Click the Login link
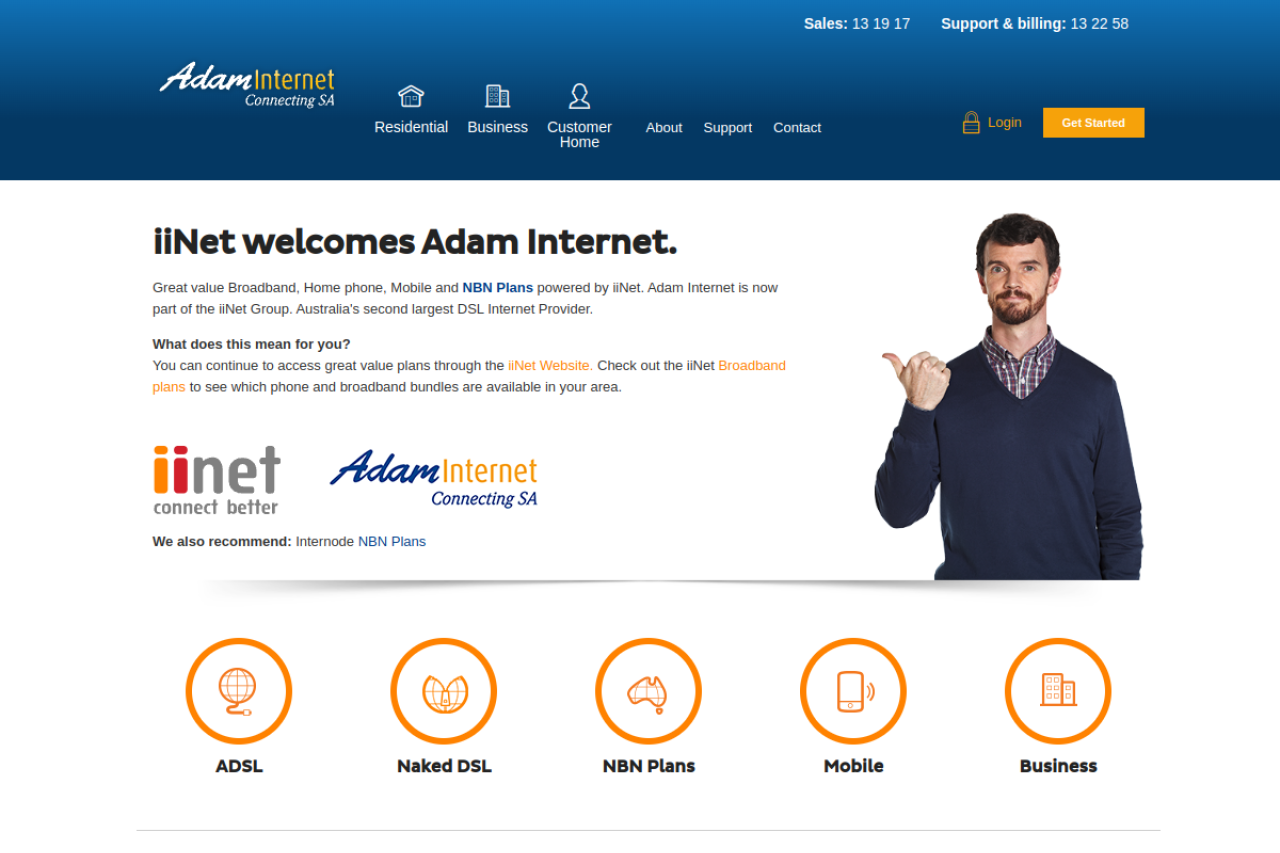Viewport: 1280px width, 853px height. click(1004, 123)
